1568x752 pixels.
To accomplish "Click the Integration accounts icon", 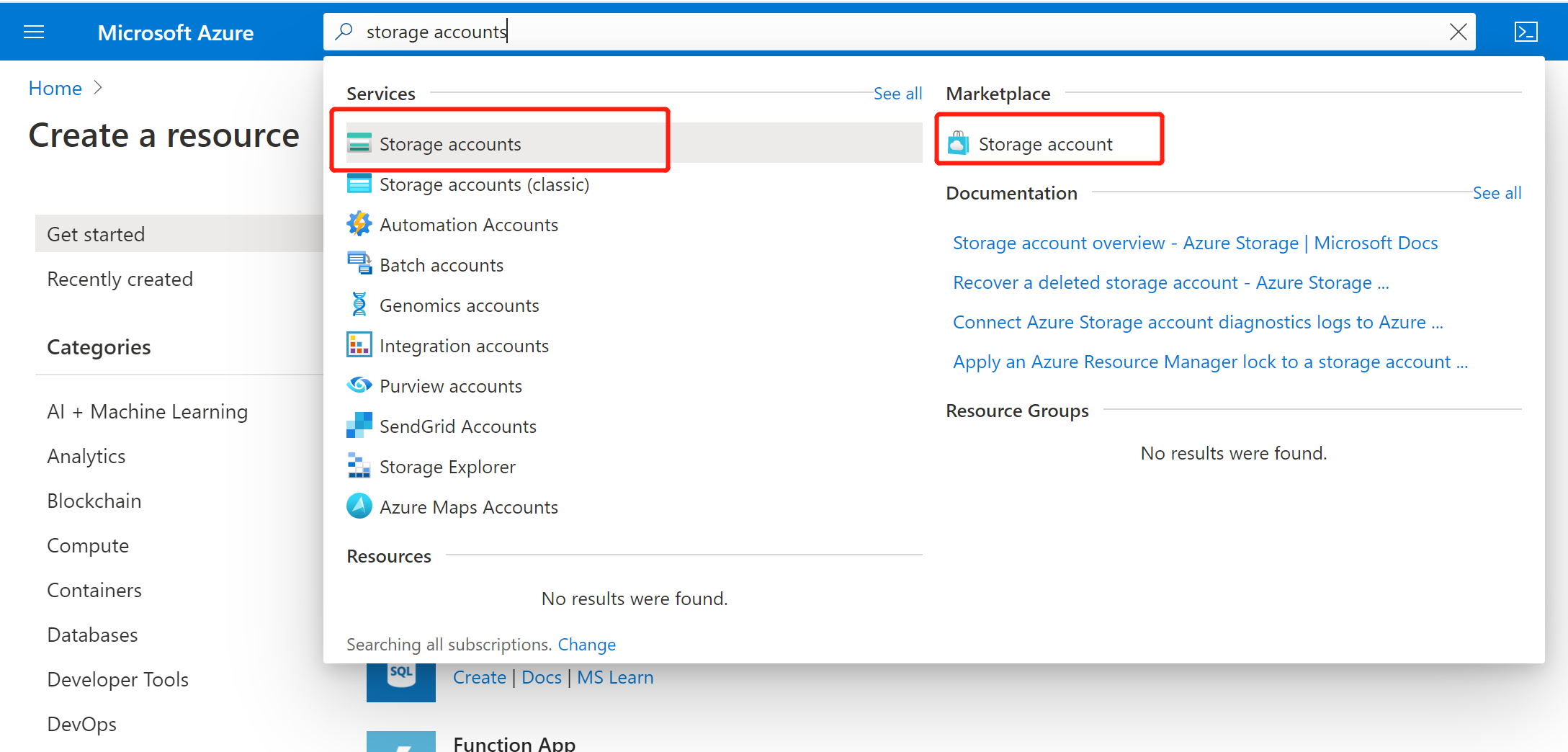I will [x=359, y=345].
